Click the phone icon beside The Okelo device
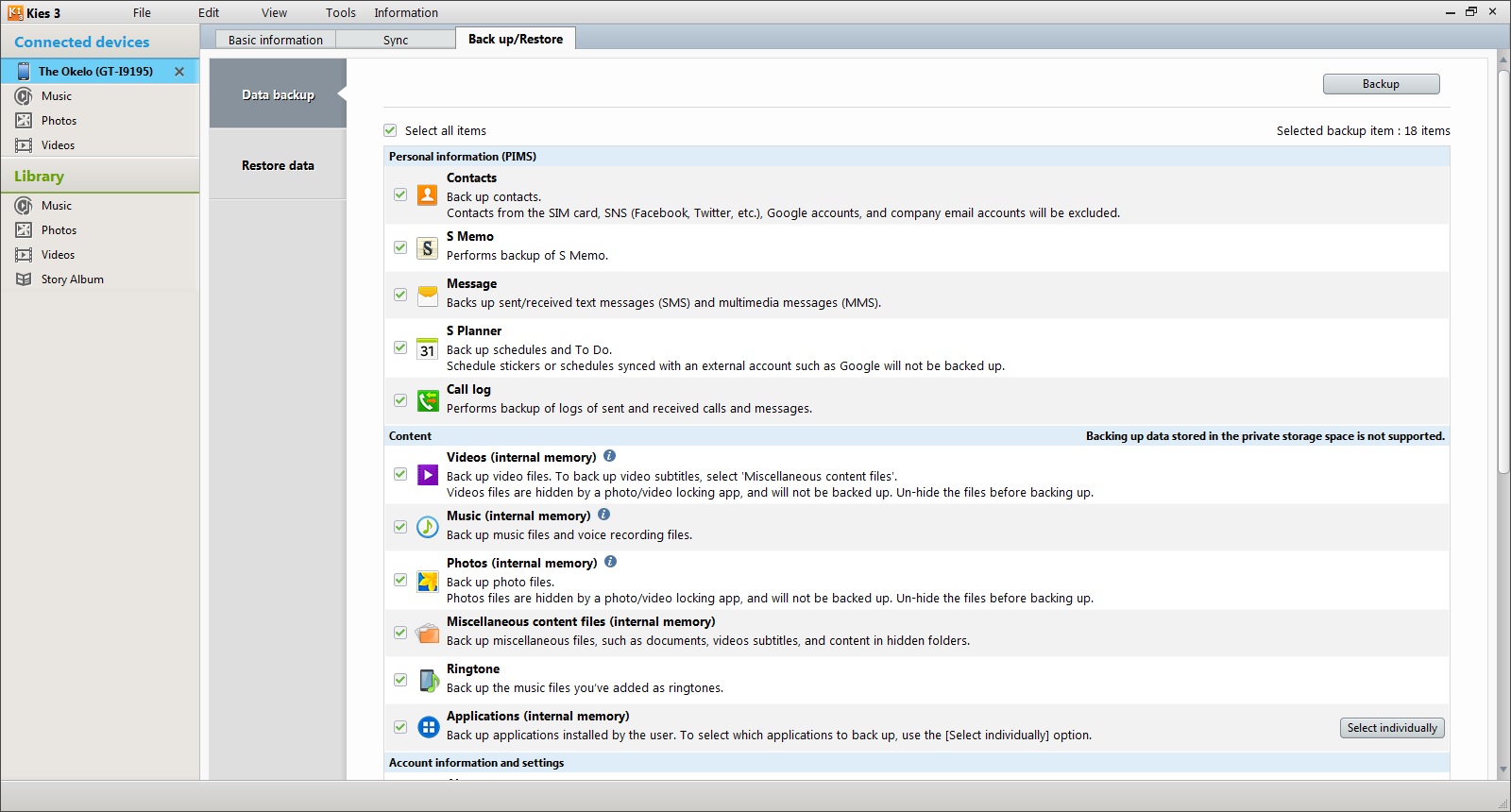The width and height of the screenshot is (1511, 812). pos(23,71)
